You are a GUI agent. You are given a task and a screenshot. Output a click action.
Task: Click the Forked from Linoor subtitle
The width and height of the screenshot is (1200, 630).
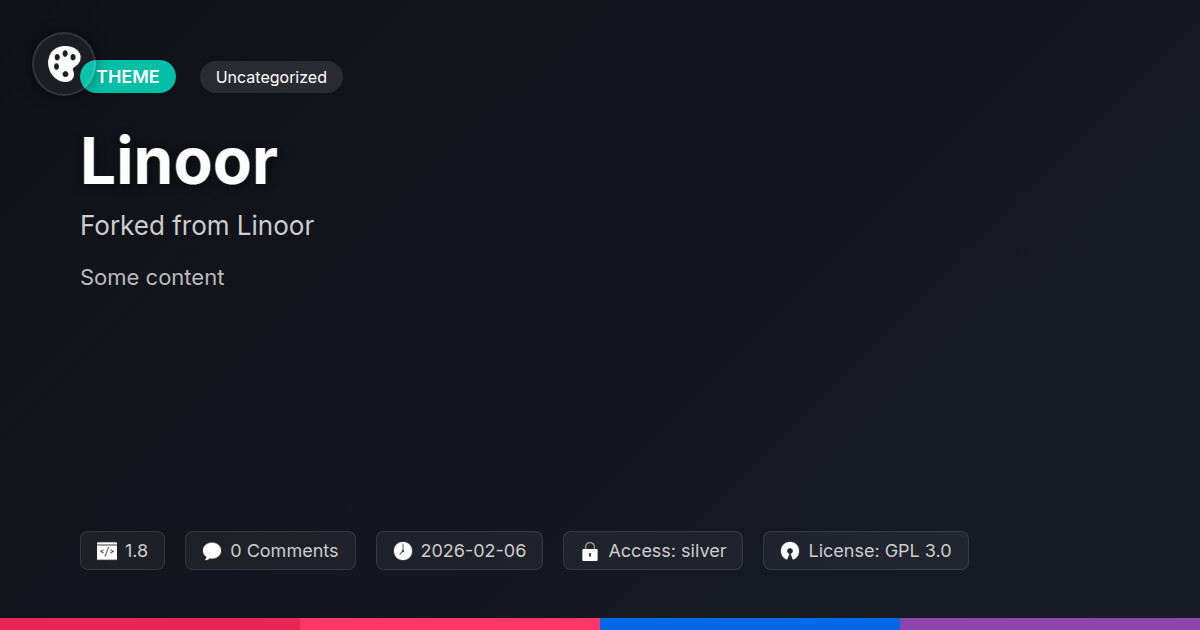pos(197,226)
